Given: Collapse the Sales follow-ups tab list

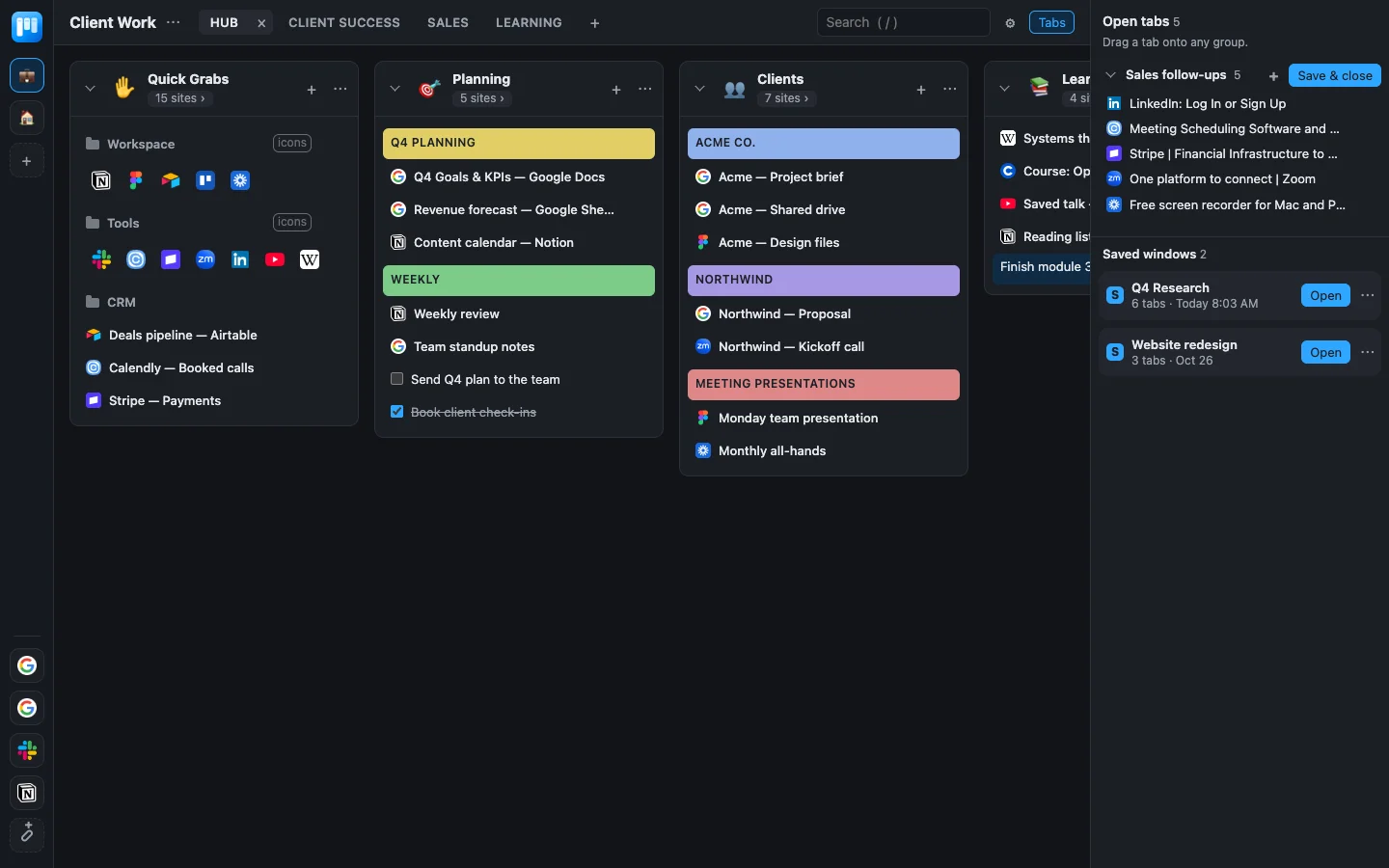Looking at the screenshot, I should 1111,75.
